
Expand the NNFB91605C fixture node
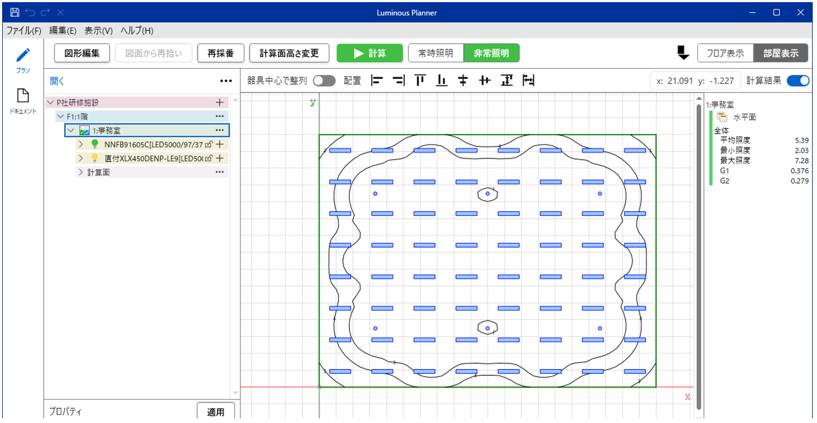click(x=80, y=144)
